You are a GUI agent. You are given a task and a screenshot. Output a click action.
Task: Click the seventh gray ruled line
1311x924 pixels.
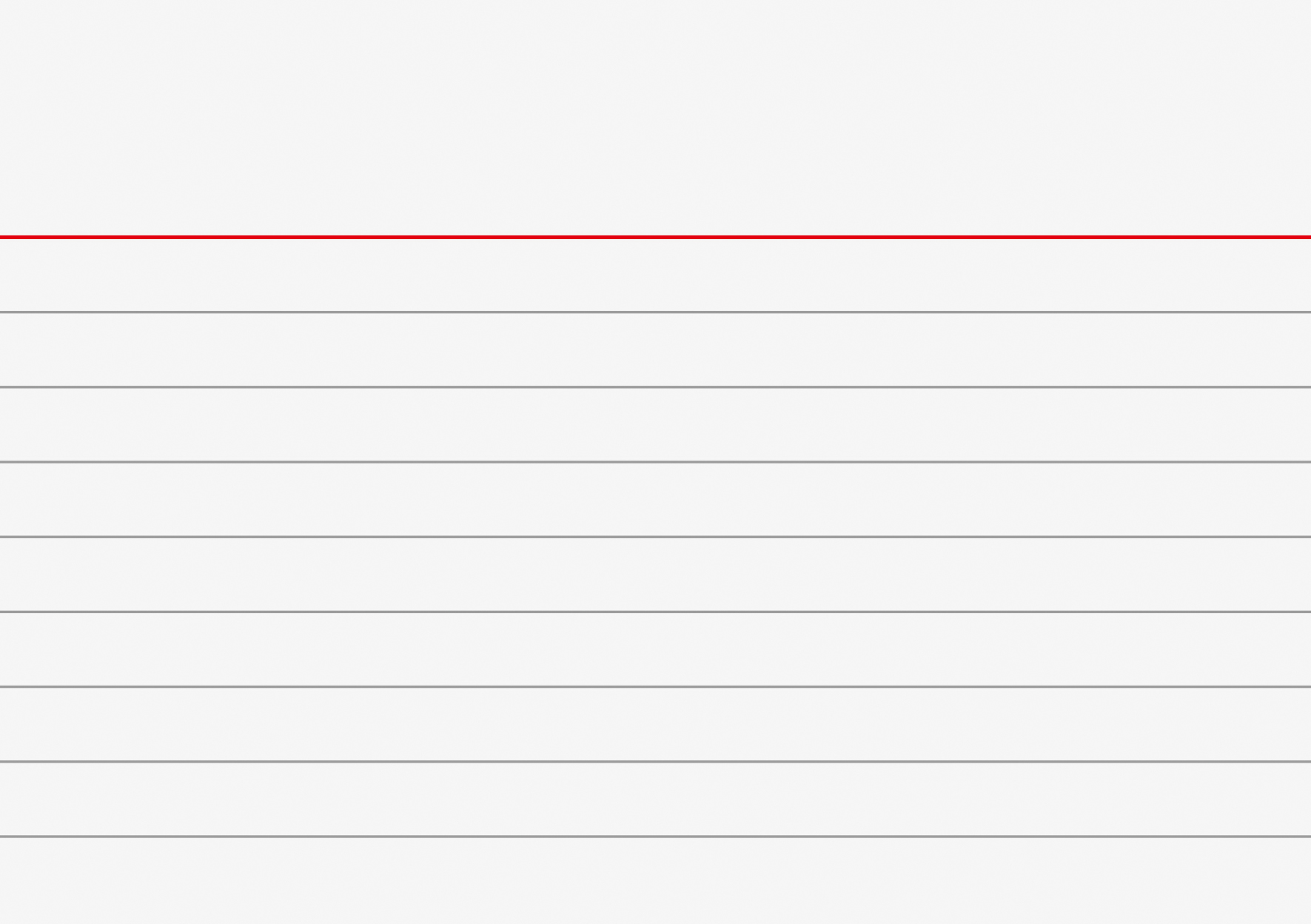pyautogui.click(x=655, y=761)
